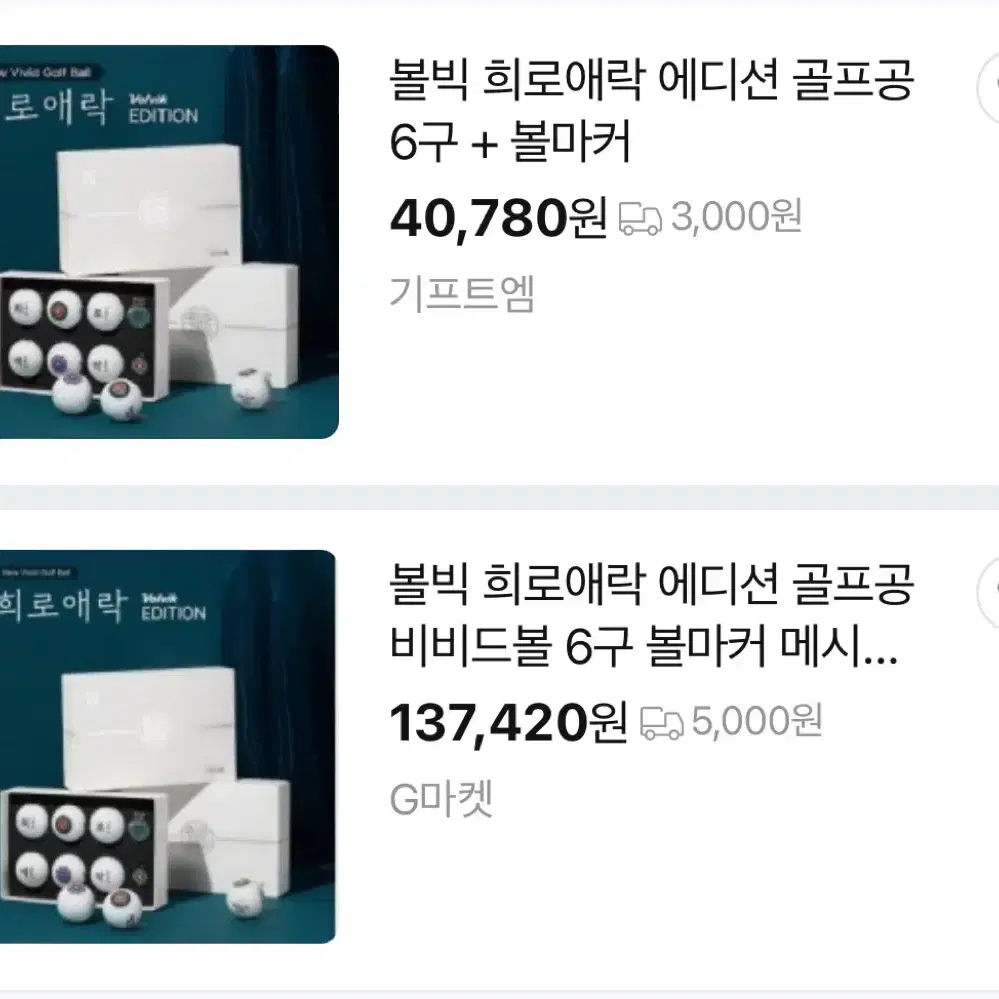Select the 40,780원 price
Viewport: 999px width, 999px height.
tap(498, 219)
